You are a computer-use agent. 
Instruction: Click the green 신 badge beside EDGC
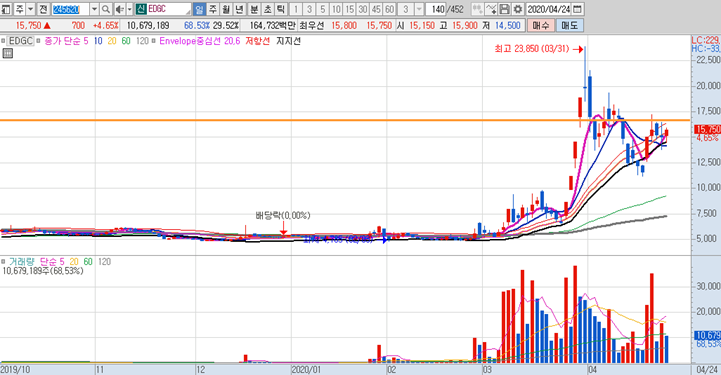pos(141,9)
